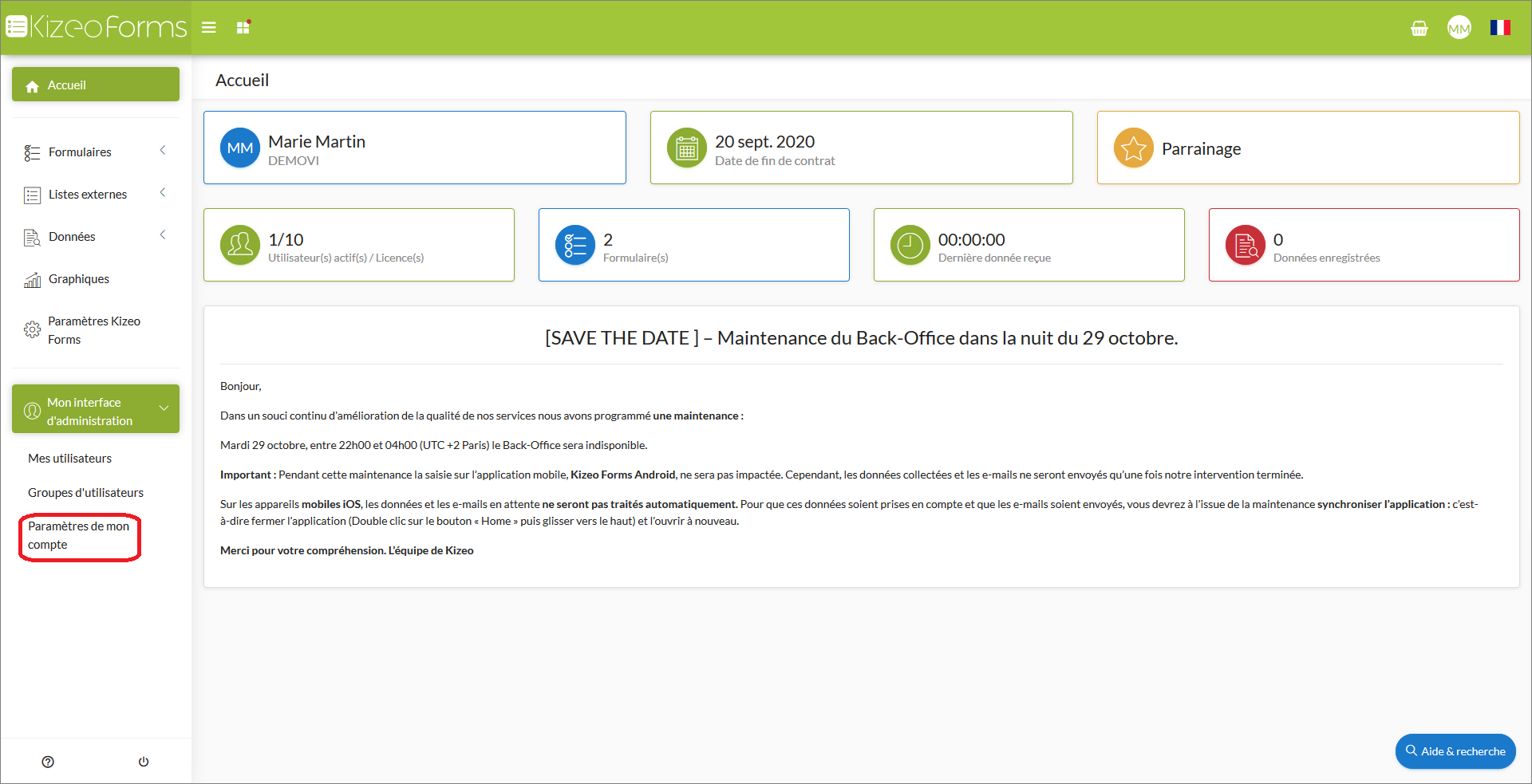Screen dimensions: 1532x784
Task: Open Paramètres Kizeo Forms
Action: tap(96, 330)
